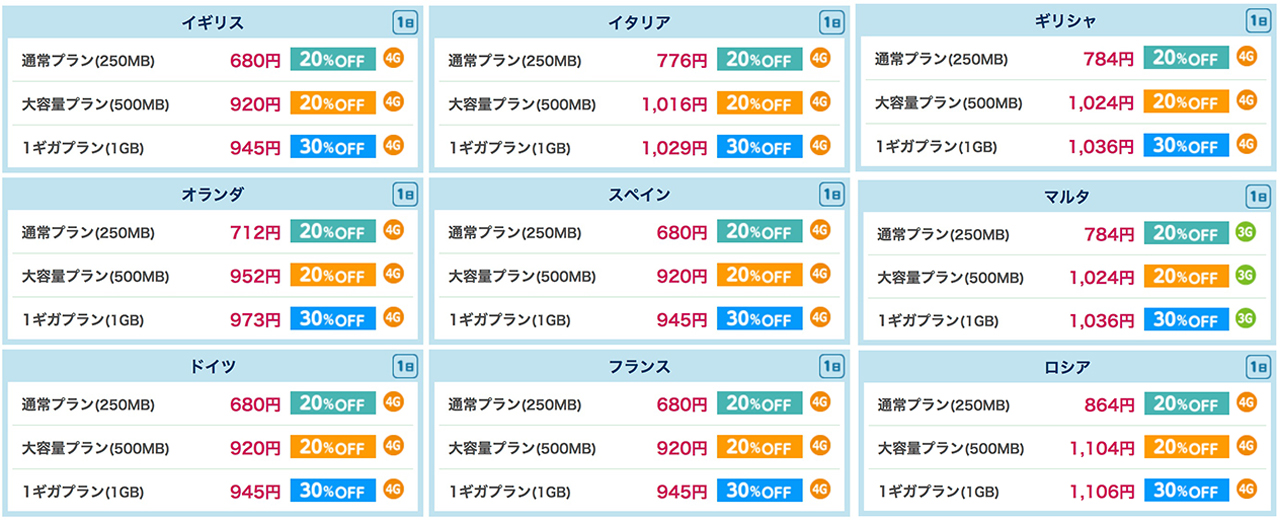Click the 通常プラン(250MB) label under フランス
The image size is (1280, 521).
[x=514, y=404]
